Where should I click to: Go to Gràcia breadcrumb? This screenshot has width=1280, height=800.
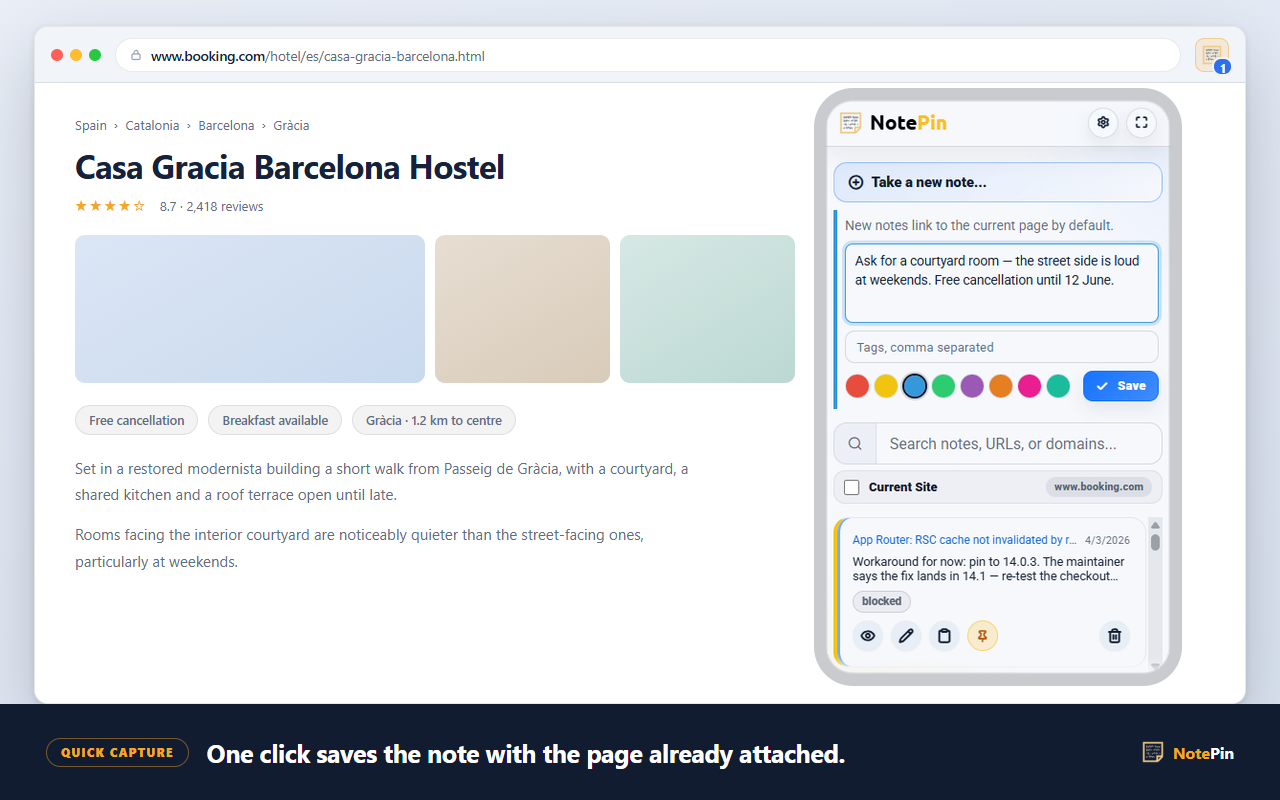point(291,125)
